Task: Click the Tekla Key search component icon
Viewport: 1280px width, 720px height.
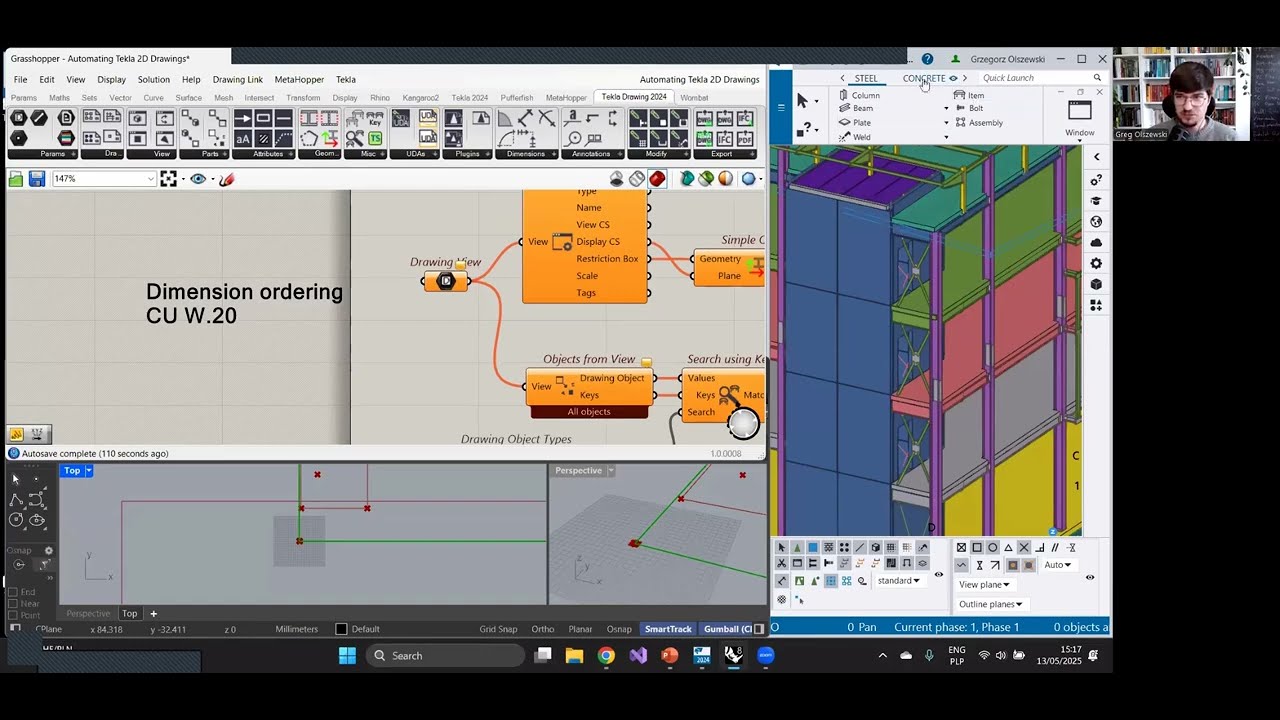Action: [375, 119]
